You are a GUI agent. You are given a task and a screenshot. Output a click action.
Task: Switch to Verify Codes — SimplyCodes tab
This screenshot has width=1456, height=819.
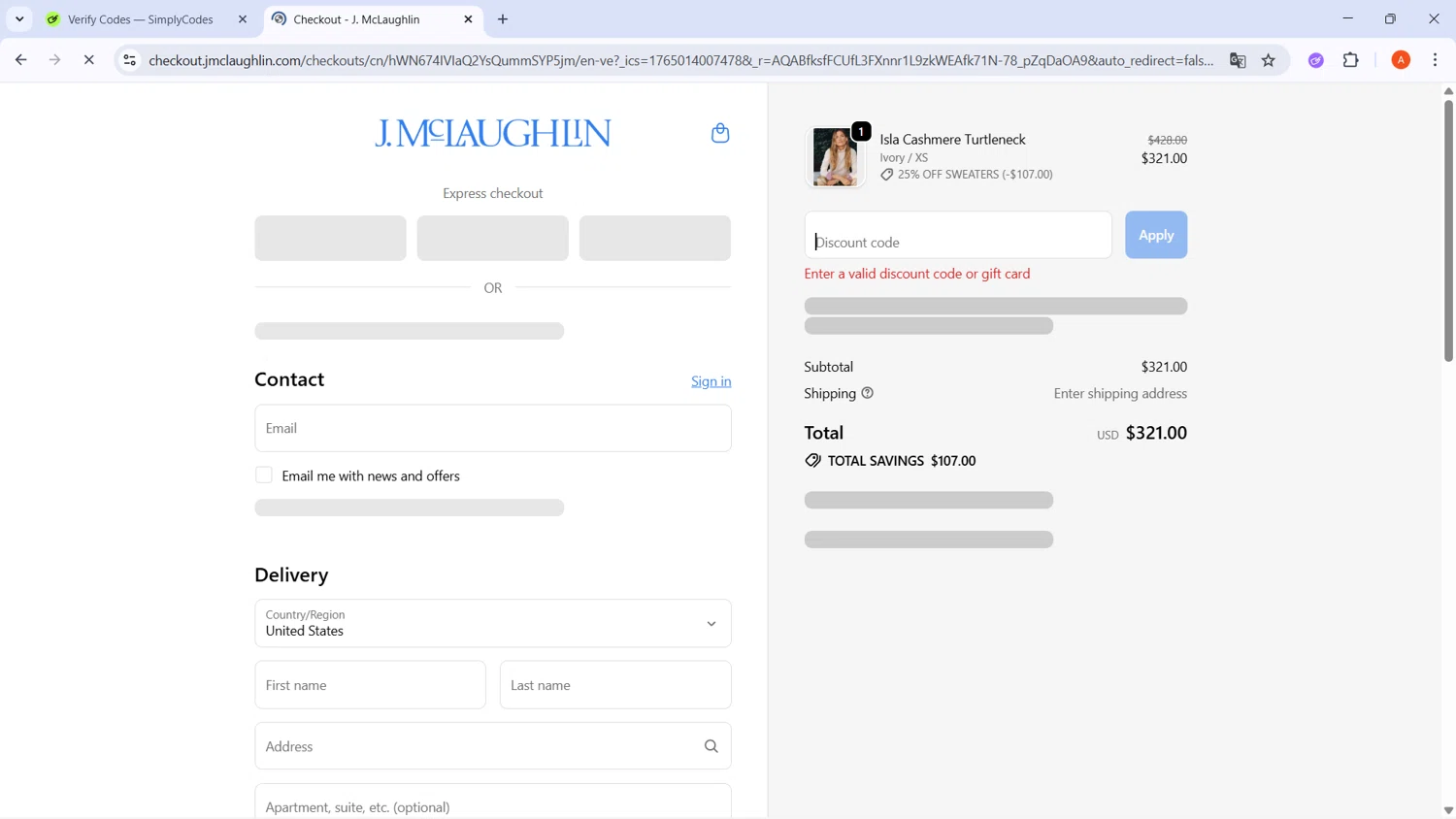click(141, 19)
